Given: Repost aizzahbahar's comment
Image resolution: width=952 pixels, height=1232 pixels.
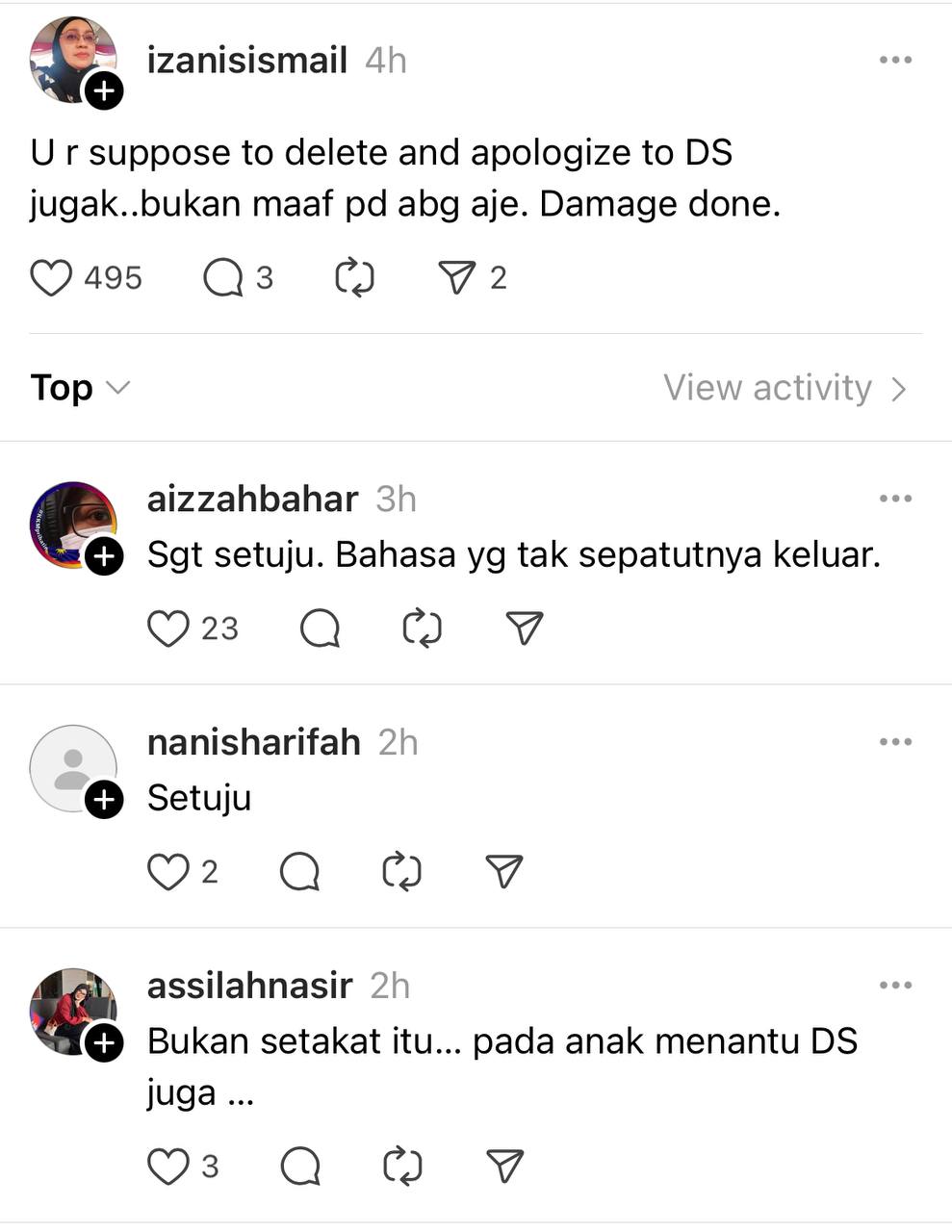Looking at the screenshot, I should point(422,629).
